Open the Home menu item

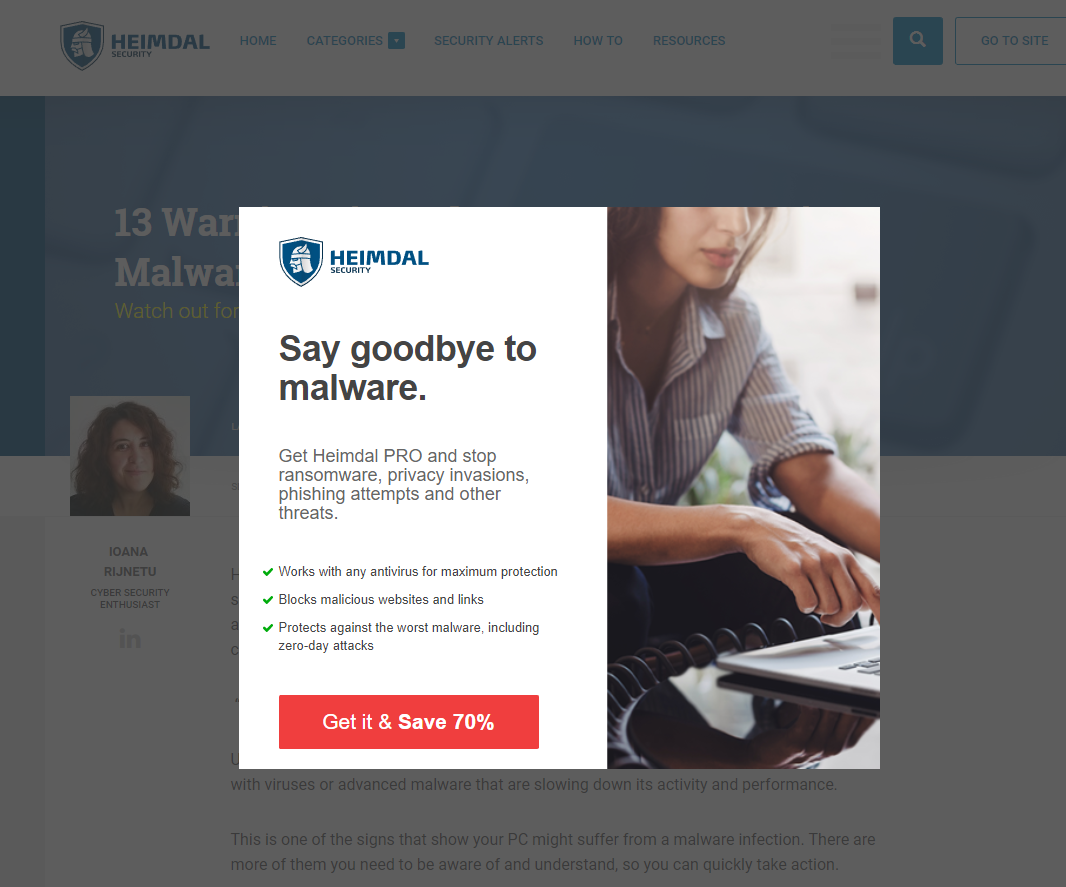click(x=258, y=41)
